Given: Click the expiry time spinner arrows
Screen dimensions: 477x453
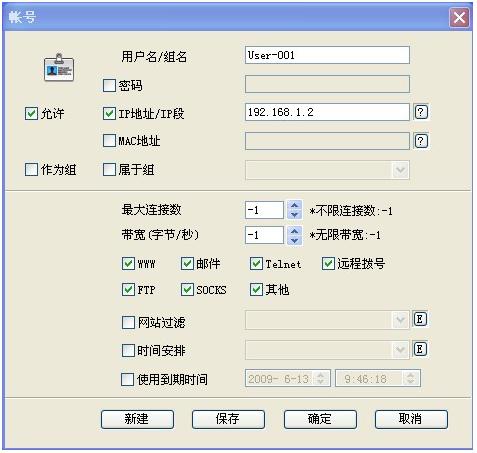Looking at the screenshot, I should pyautogui.click(x=411, y=378).
